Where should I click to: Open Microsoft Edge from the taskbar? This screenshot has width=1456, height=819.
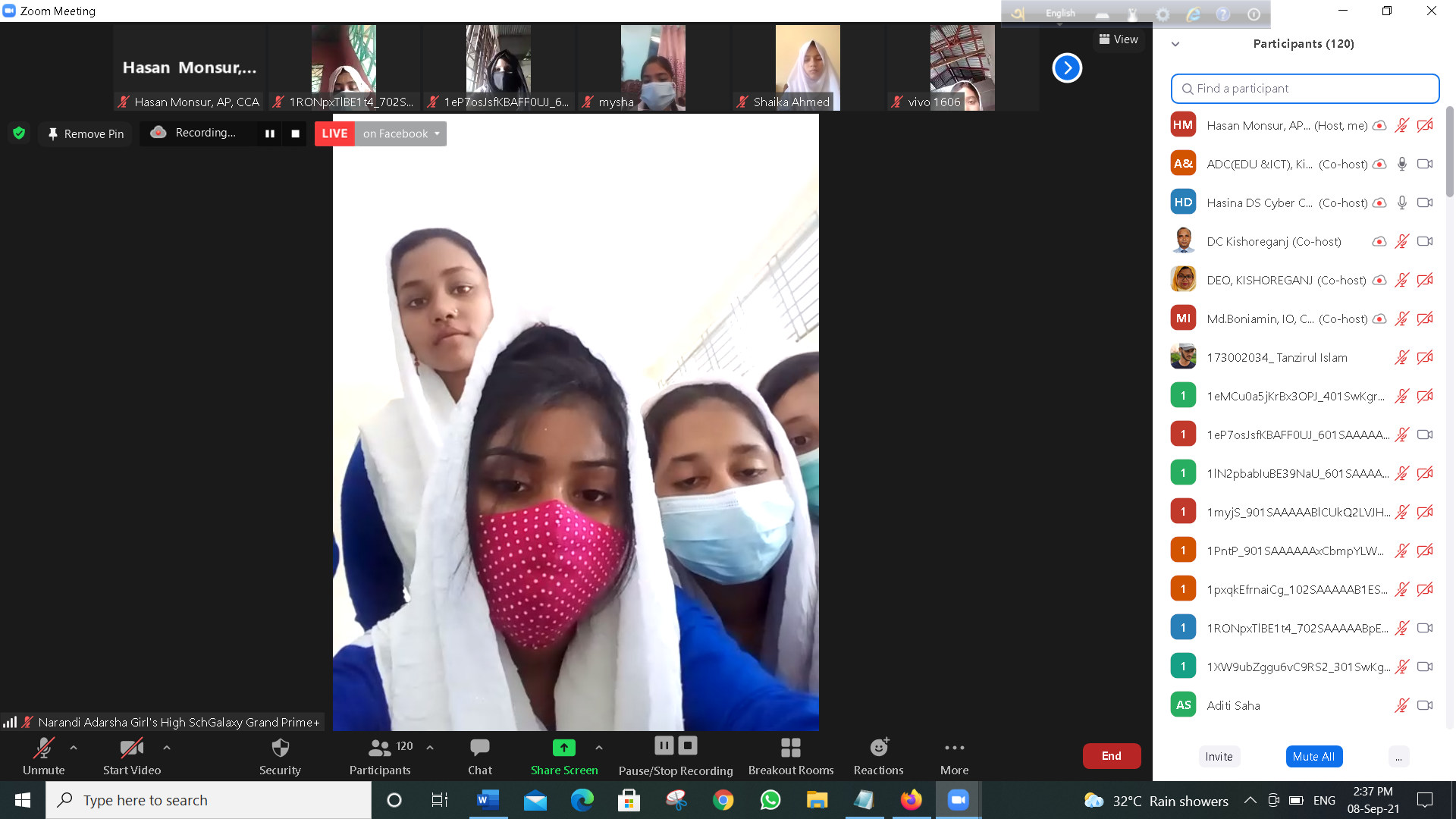coord(582,800)
